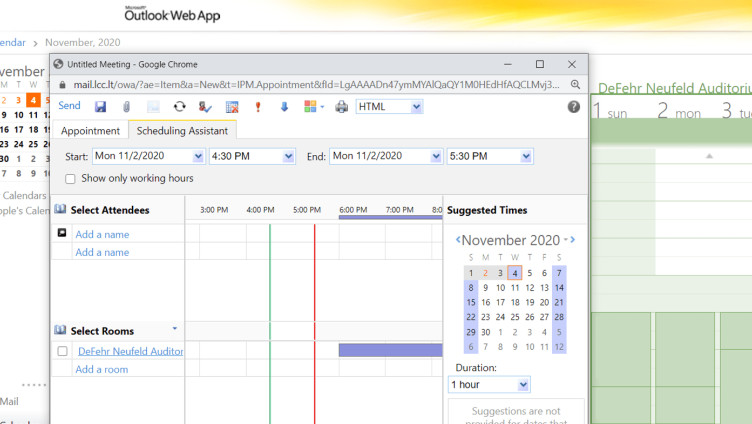Screen dimensions: 752x424
Task: Select the Scheduling Assistant tab
Action: [x=182, y=131]
